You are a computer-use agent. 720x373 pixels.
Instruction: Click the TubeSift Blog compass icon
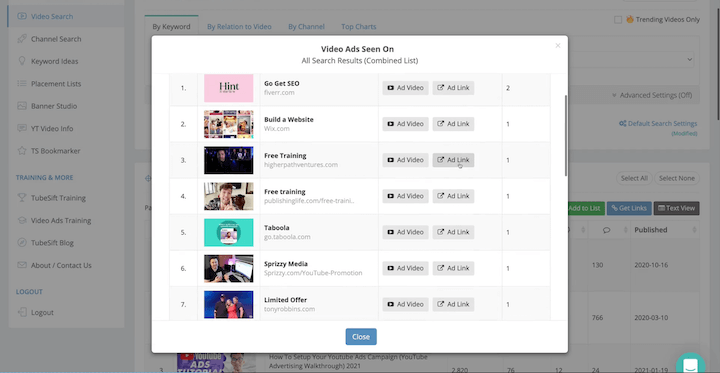pos(22,242)
